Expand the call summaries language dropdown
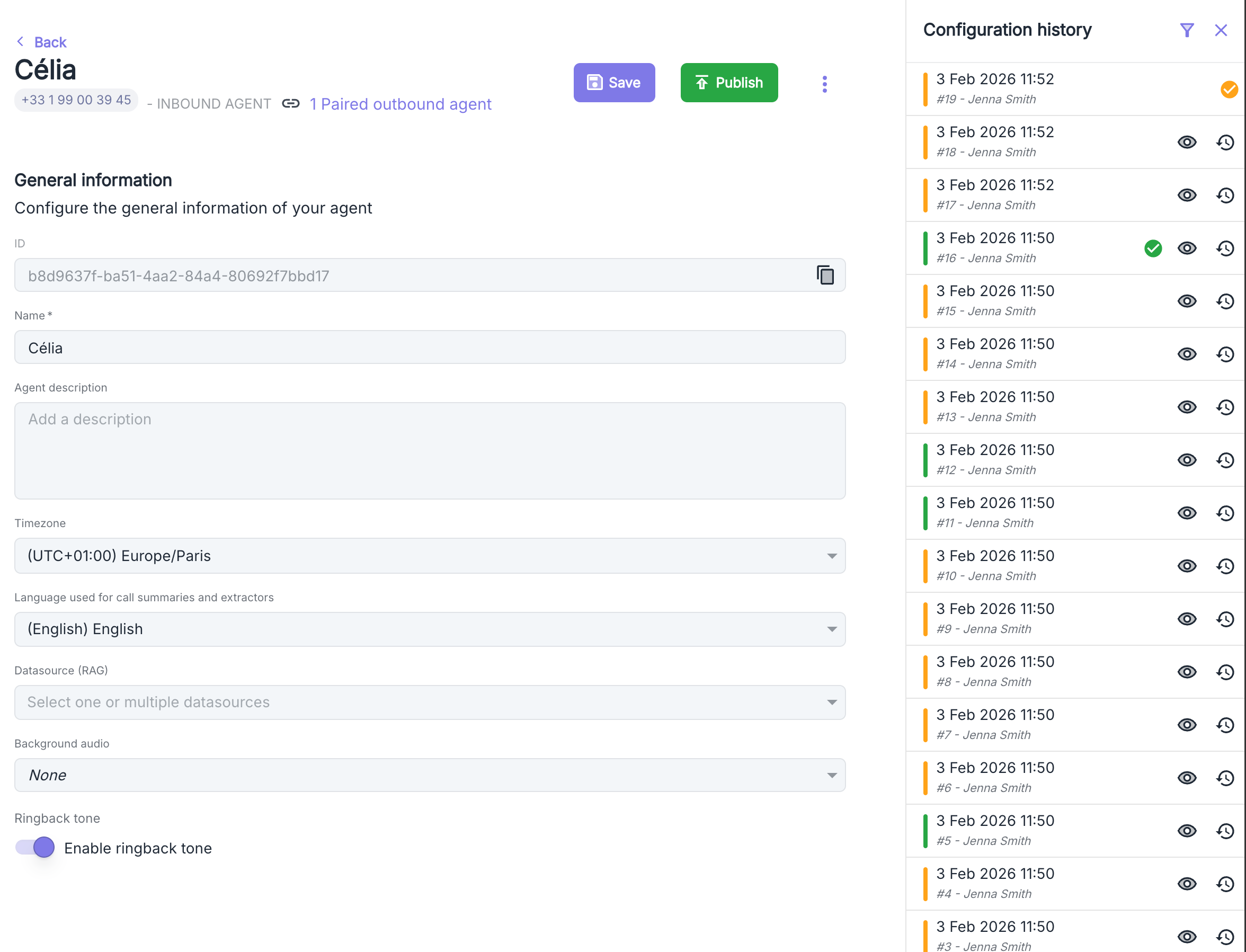1246x952 pixels. point(430,629)
